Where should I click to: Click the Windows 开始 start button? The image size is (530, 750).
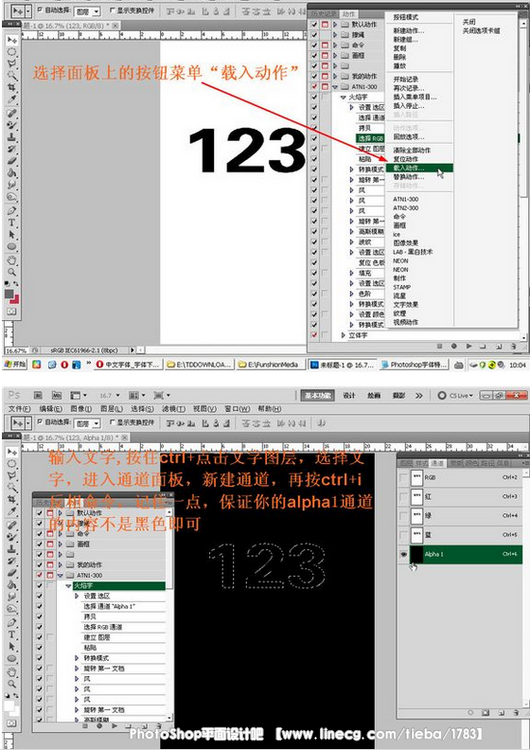click(14, 364)
